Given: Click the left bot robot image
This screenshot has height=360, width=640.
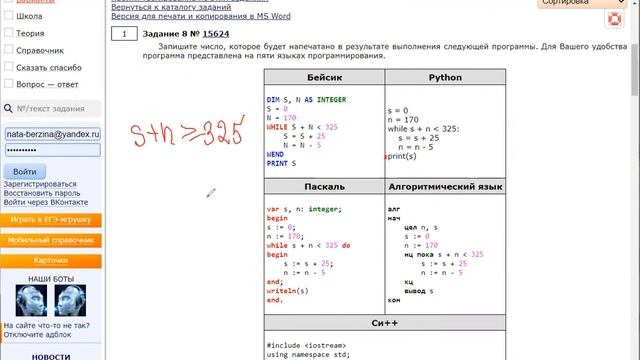Looking at the screenshot, I should pyautogui.click(x=31, y=300).
